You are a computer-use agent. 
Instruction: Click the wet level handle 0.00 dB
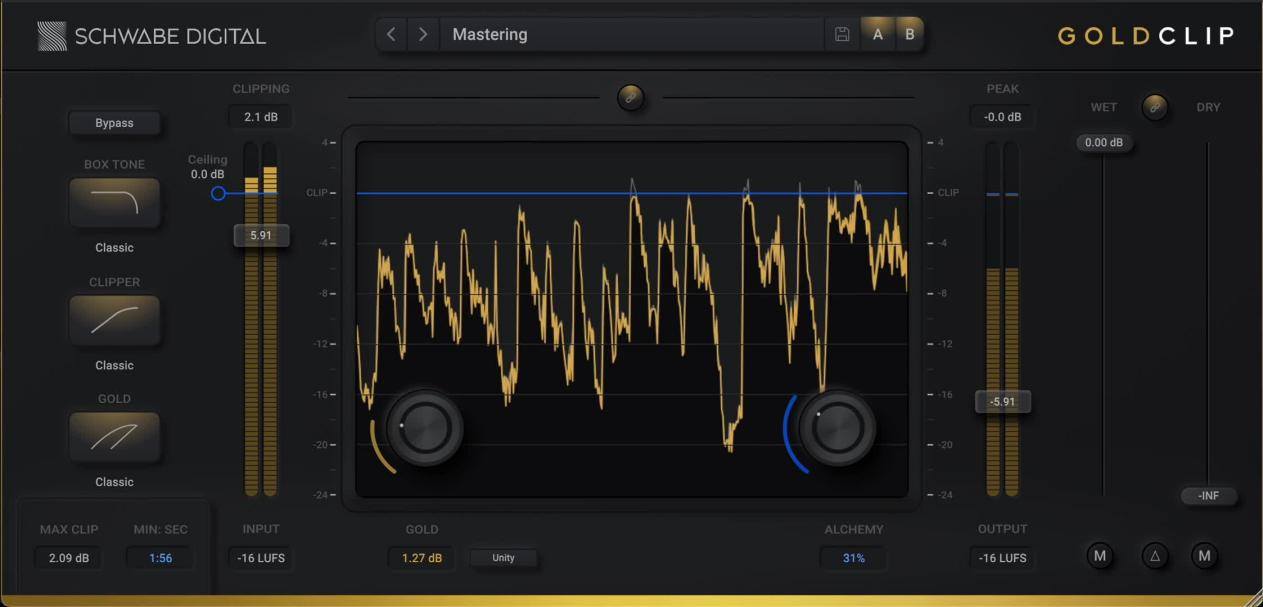1103,143
